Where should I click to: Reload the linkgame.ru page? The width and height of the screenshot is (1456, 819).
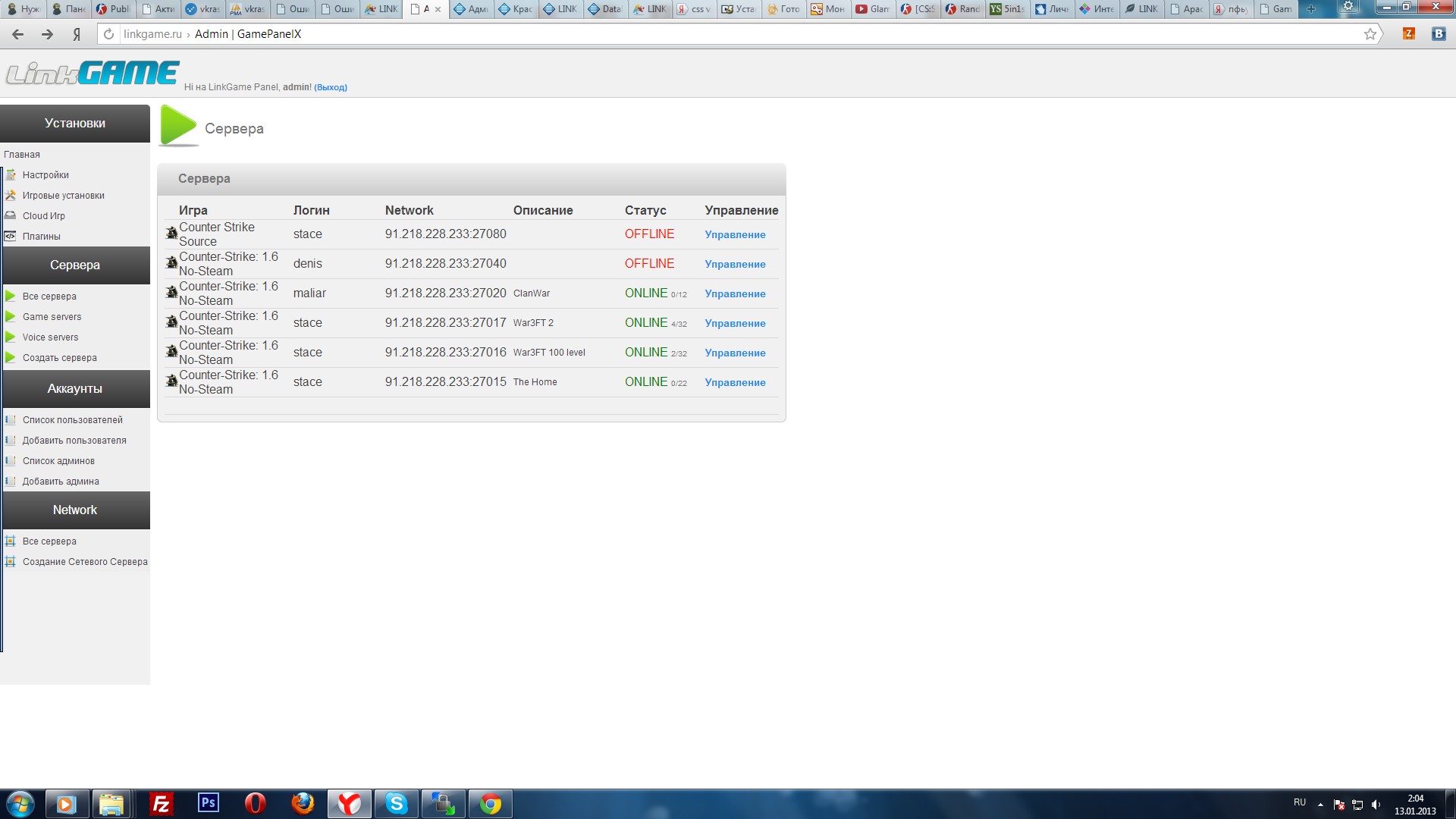pyautogui.click(x=108, y=34)
